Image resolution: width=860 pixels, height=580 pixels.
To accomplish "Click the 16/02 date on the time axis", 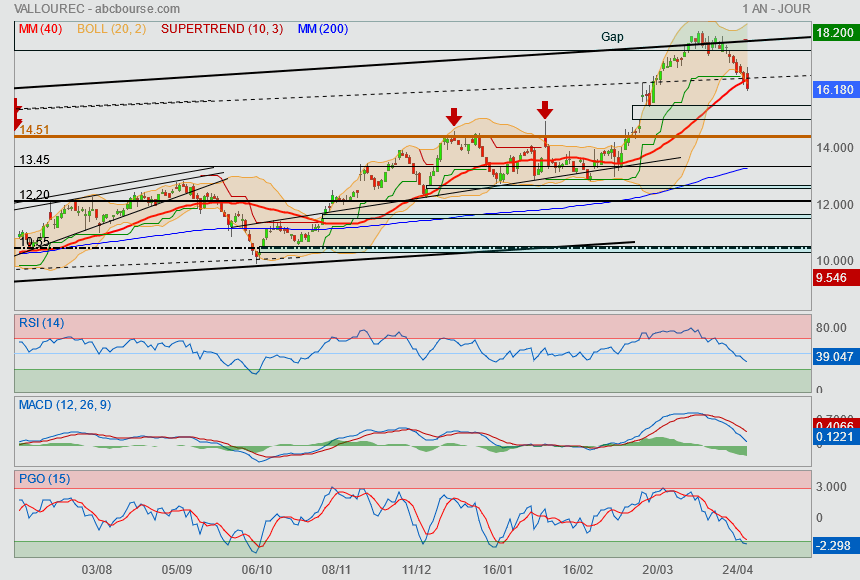I will tap(578, 570).
